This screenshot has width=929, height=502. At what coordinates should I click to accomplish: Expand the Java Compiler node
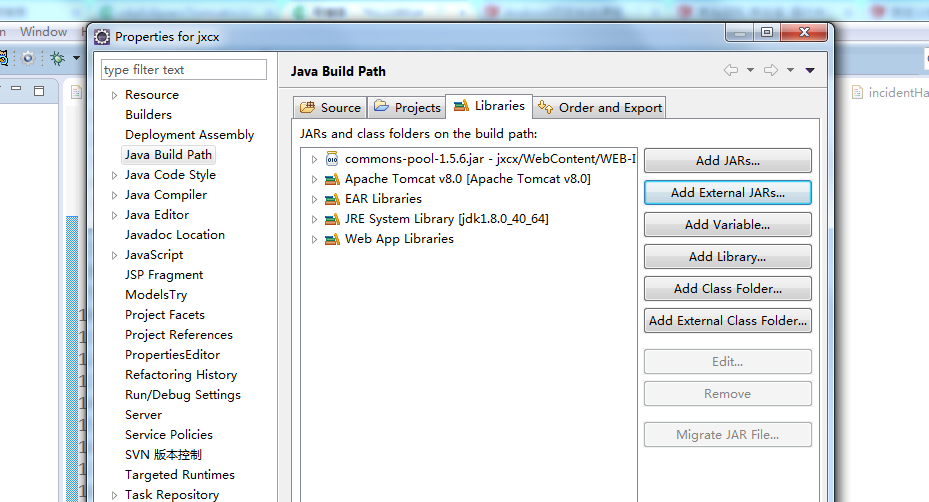pos(114,196)
